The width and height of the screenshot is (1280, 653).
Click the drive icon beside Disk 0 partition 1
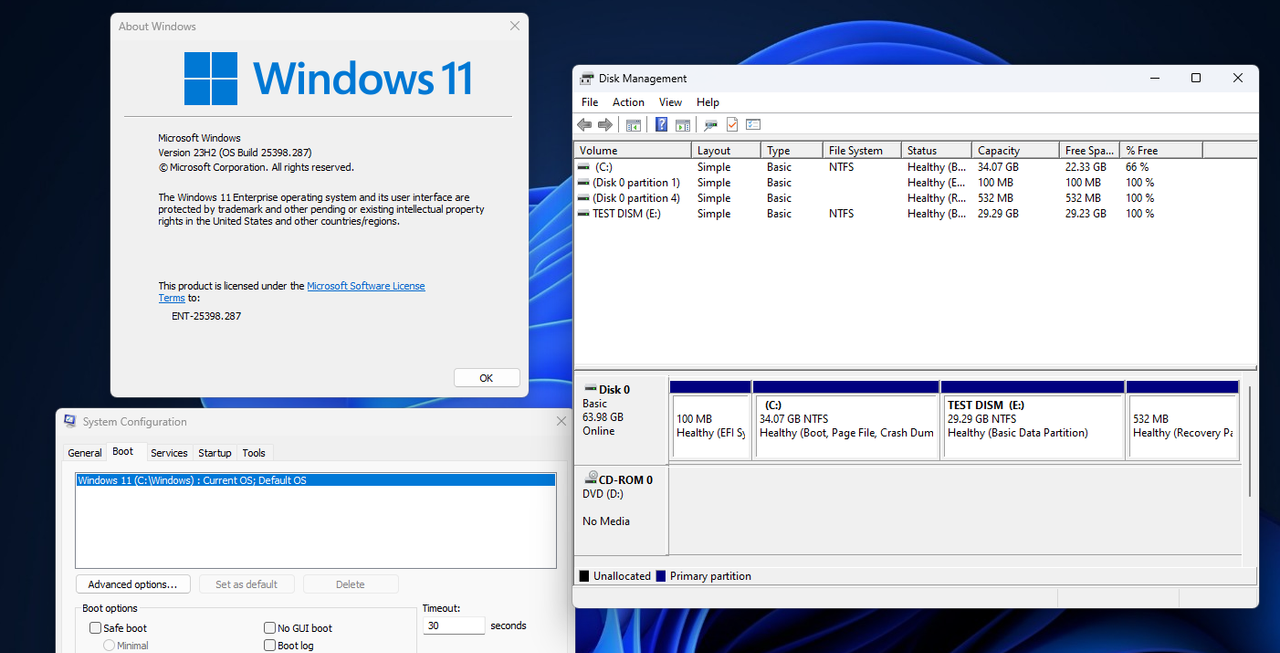[x=584, y=183]
